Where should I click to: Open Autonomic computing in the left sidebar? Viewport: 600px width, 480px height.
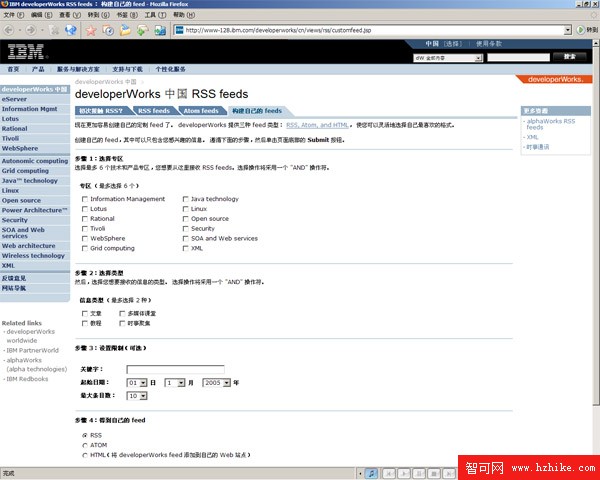click(35, 161)
